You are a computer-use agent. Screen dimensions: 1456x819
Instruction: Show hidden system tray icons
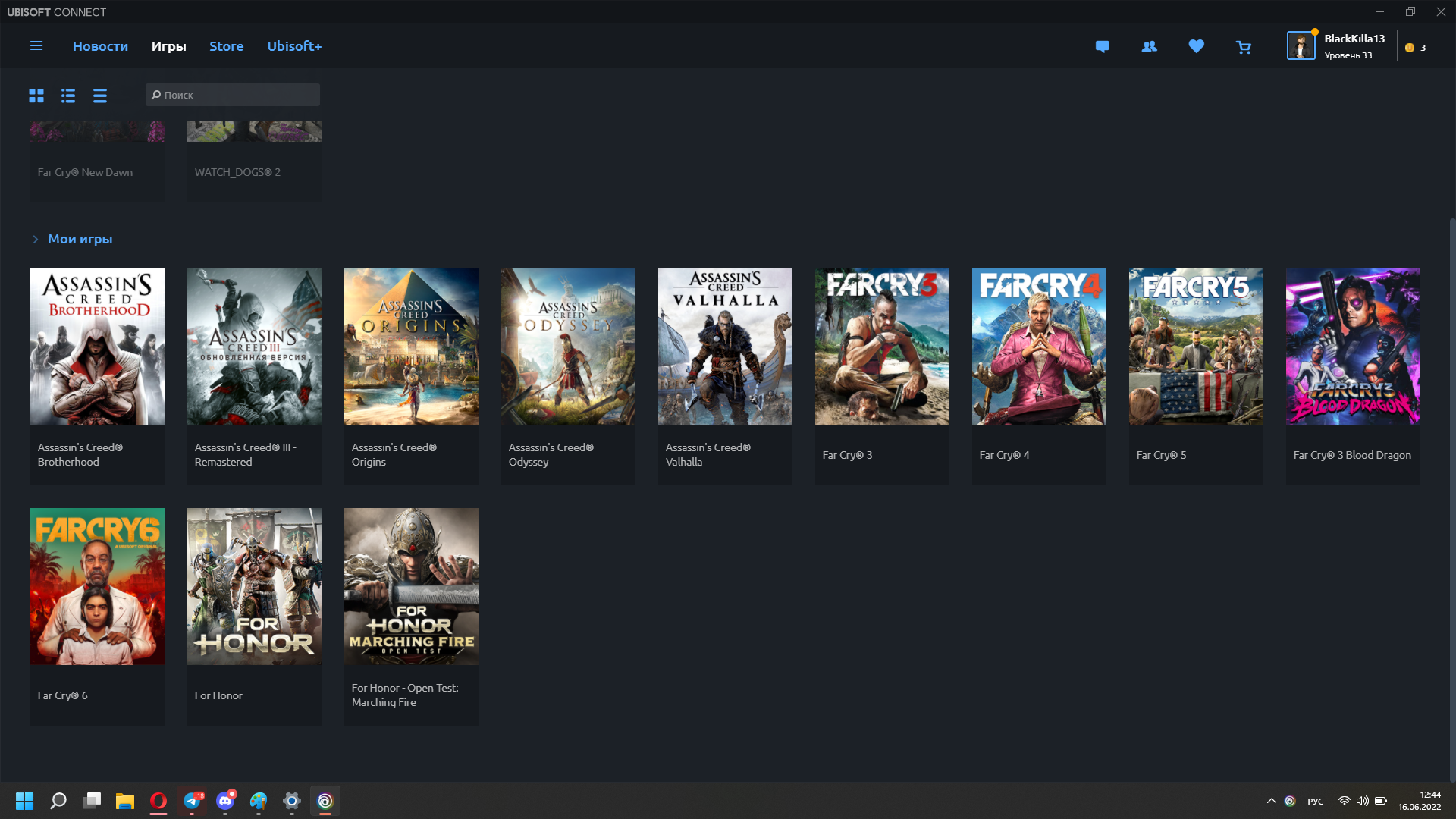click(1272, 801)
